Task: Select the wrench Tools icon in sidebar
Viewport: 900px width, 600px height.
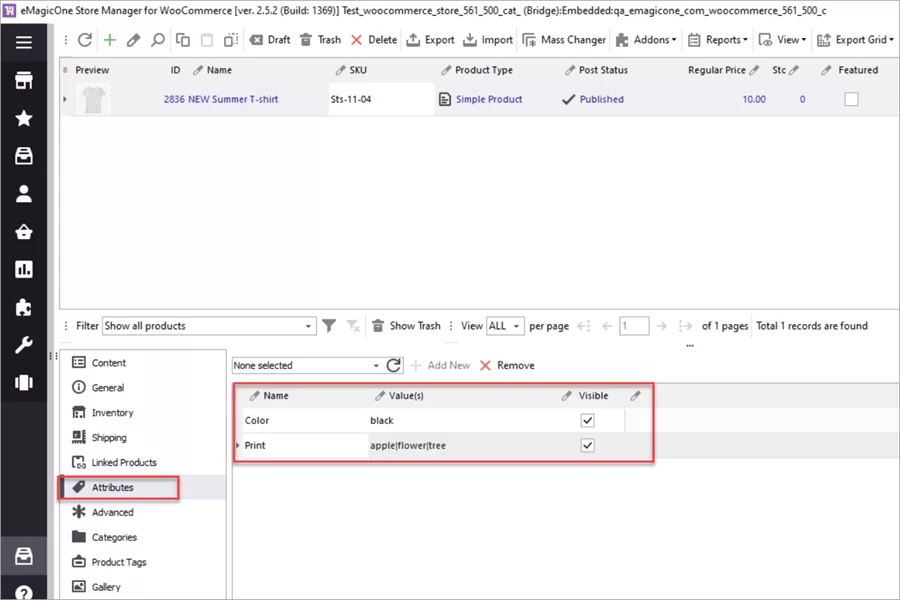Action: [24, 342]
